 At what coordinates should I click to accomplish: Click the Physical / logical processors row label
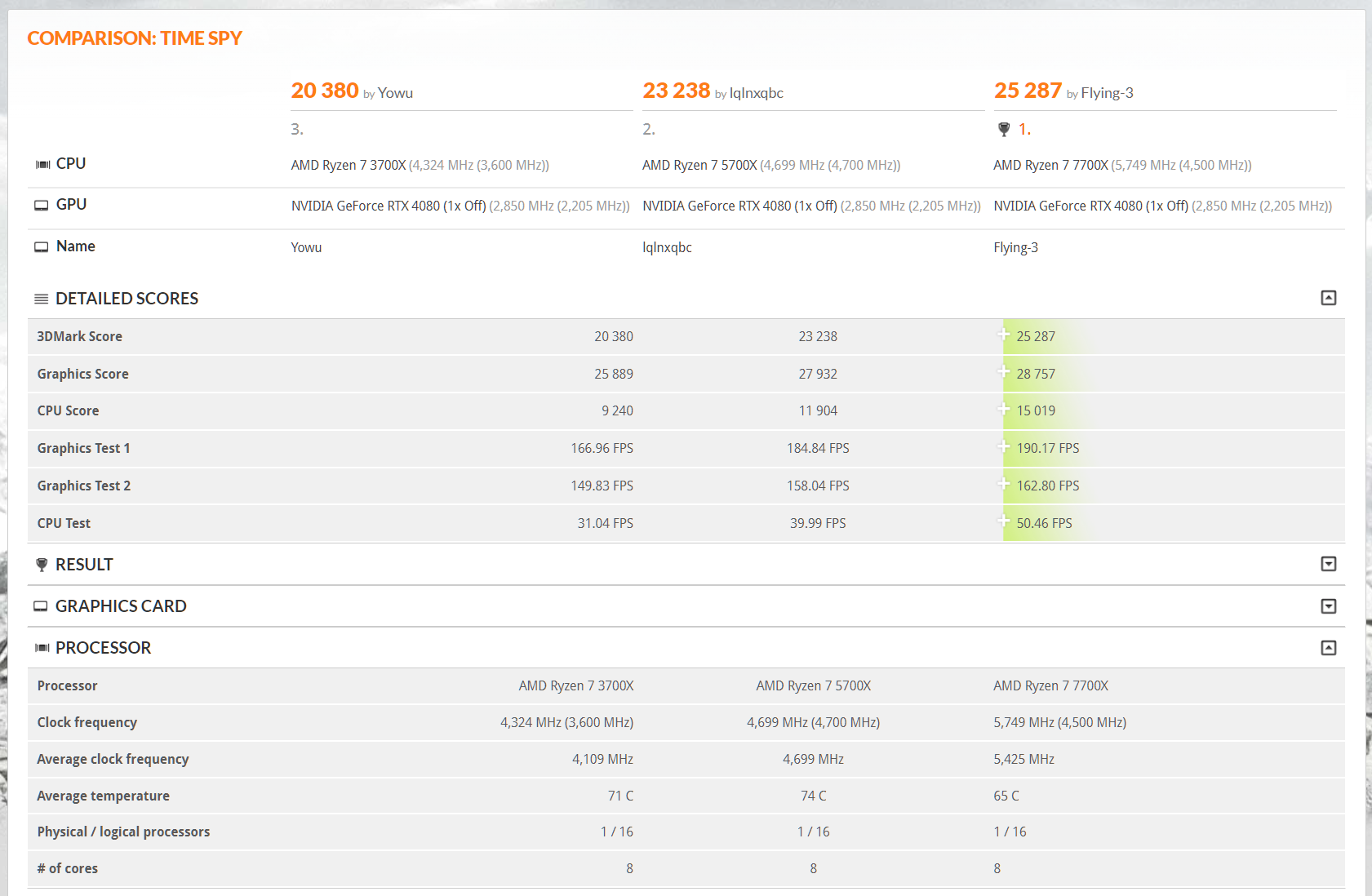(x=123, y=832)
